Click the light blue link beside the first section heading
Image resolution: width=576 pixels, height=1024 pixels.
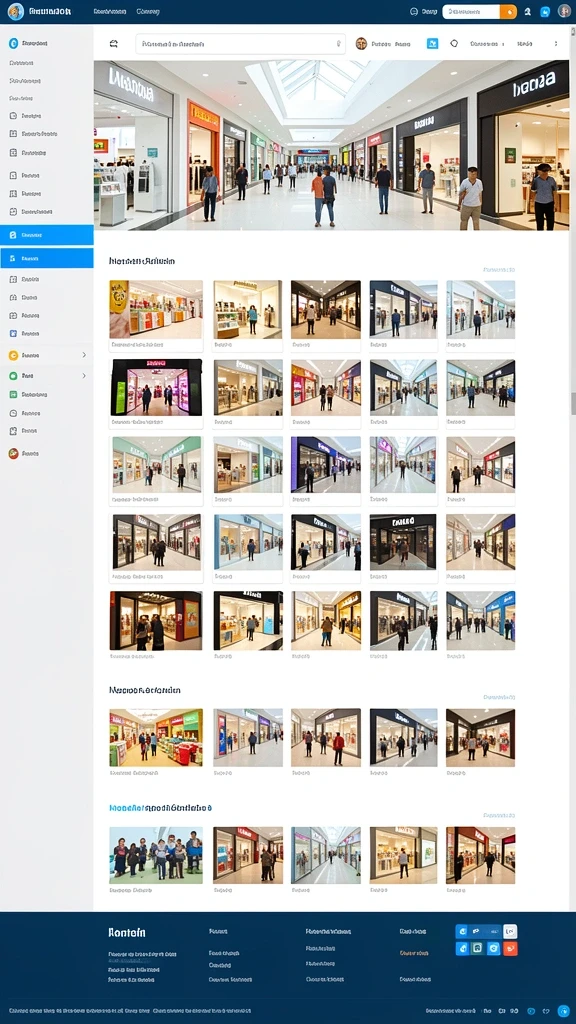click(499, 270)
